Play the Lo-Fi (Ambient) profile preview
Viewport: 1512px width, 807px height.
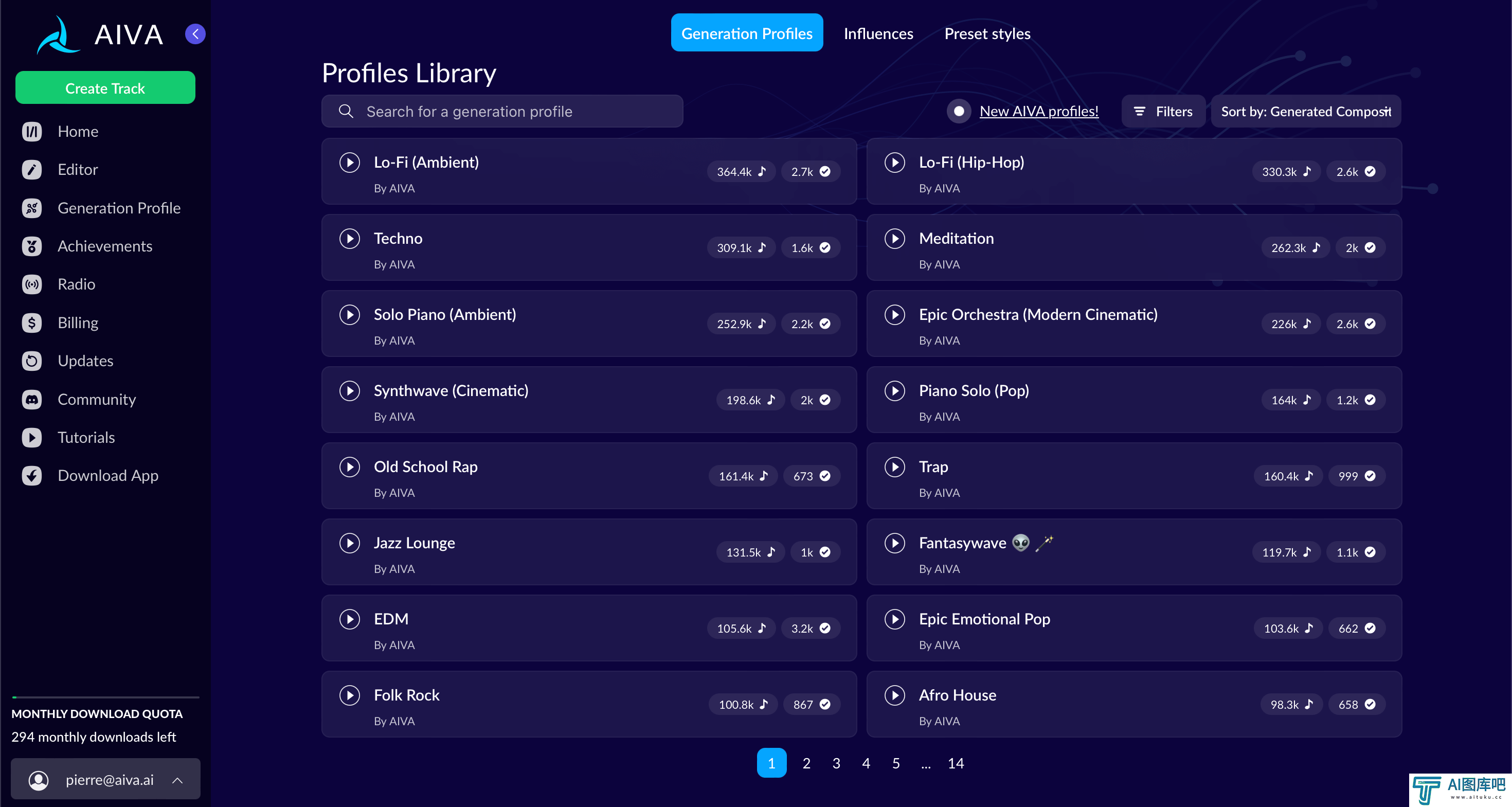[x=350, y=162]
